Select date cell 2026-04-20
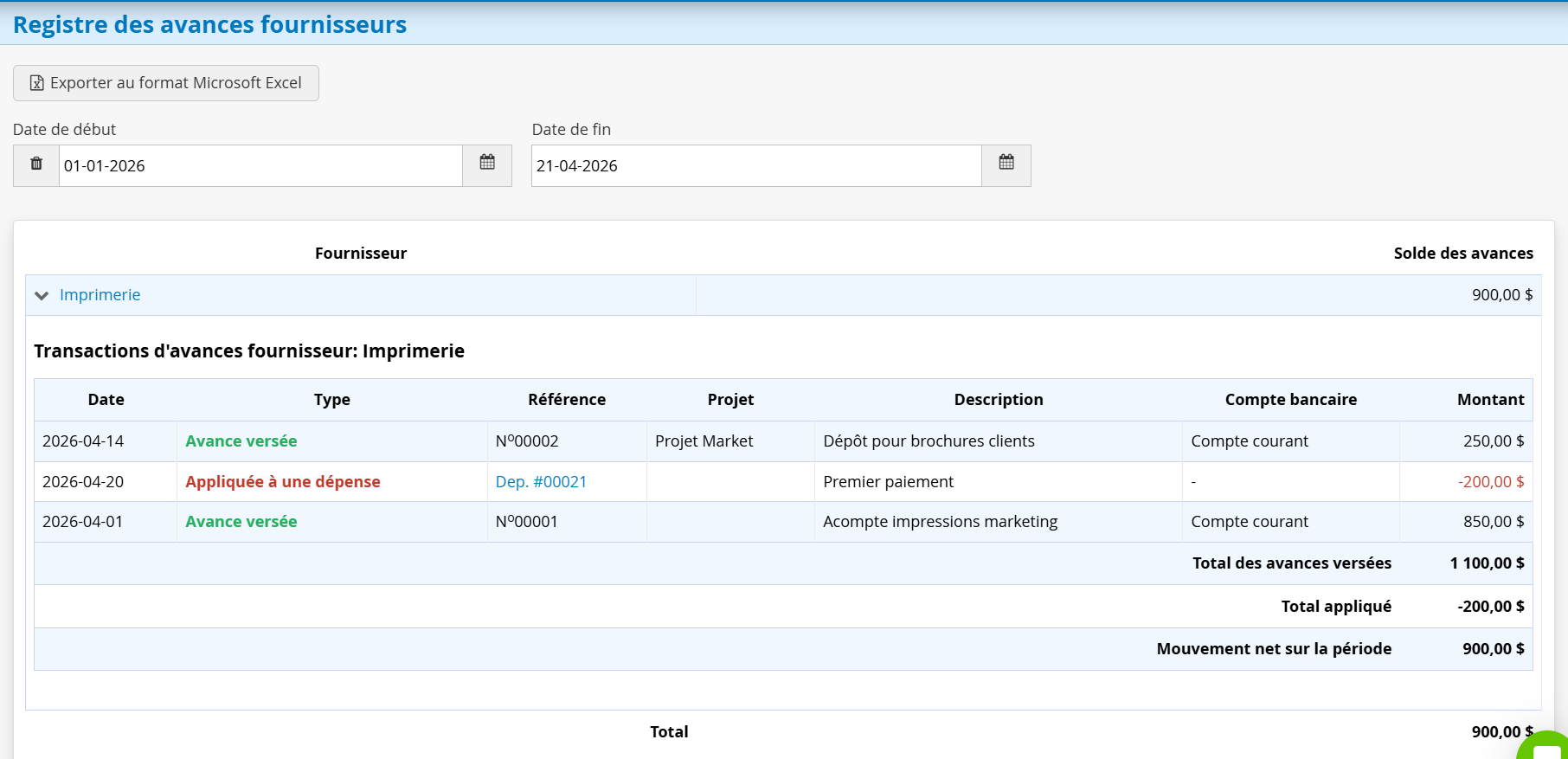Screen dimensions: 1568x759 pos(83,482)
